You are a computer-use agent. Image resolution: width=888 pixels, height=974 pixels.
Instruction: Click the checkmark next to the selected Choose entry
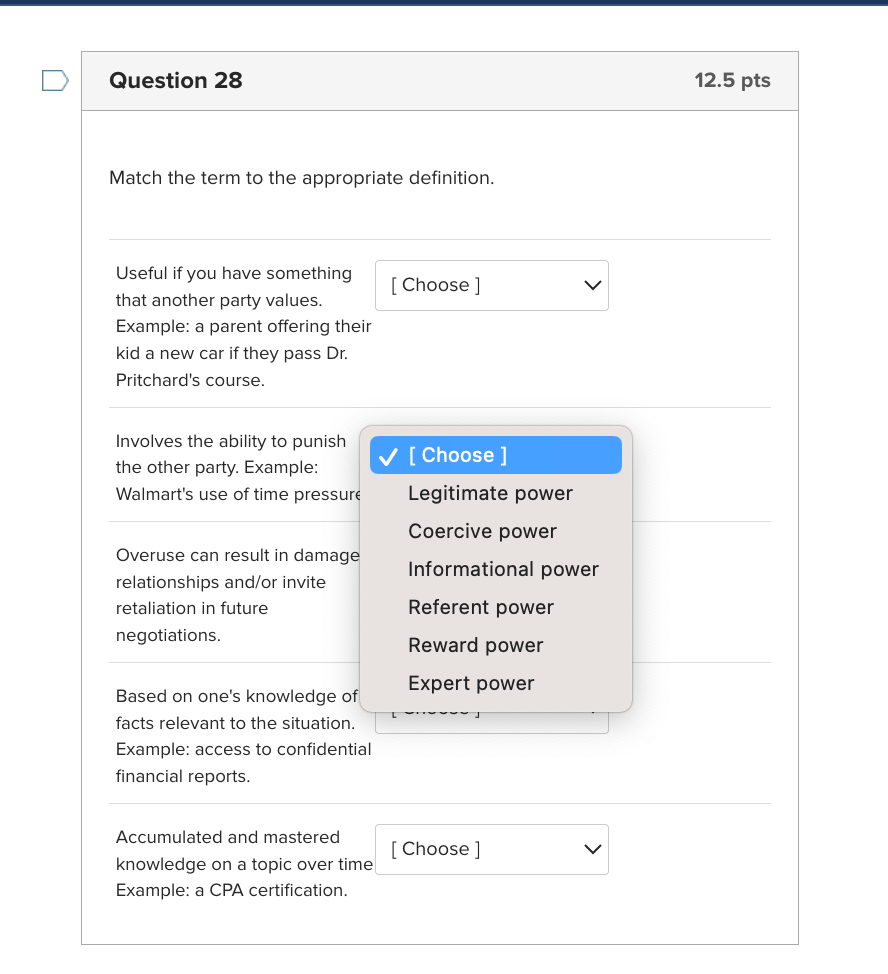click(x=388, y=456)
